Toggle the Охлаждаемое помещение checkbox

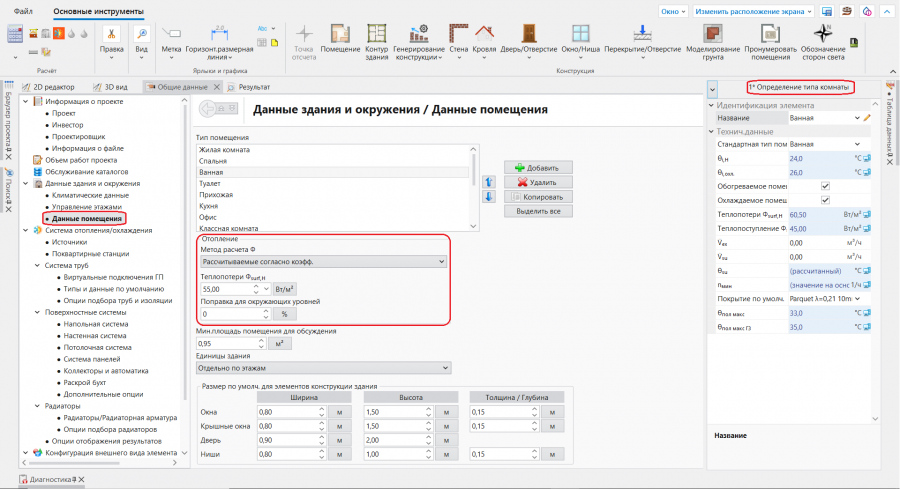point(825,200)
